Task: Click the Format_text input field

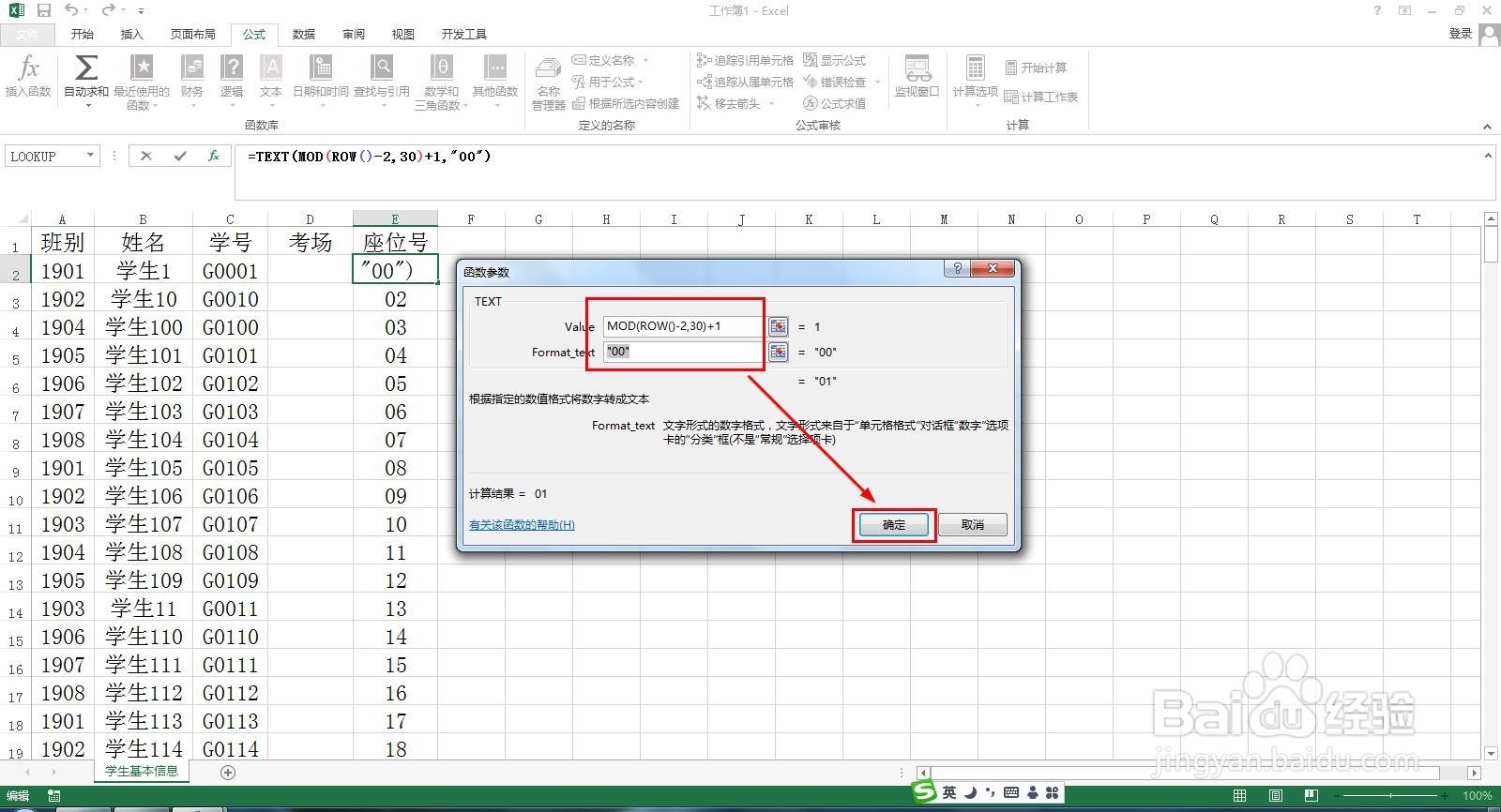Action: (683, 352)
